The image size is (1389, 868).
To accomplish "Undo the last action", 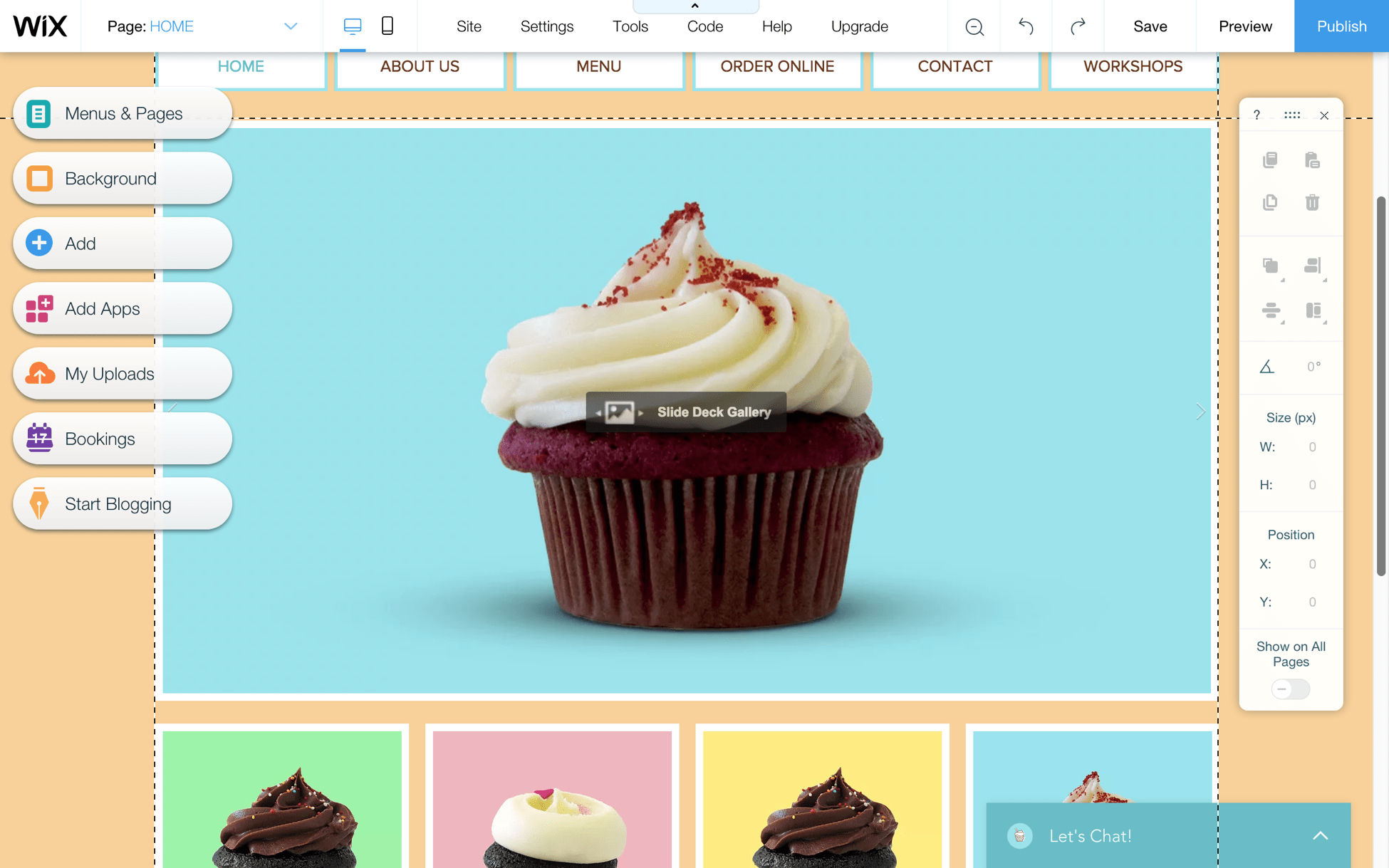I will click(x=1026, y=26).
